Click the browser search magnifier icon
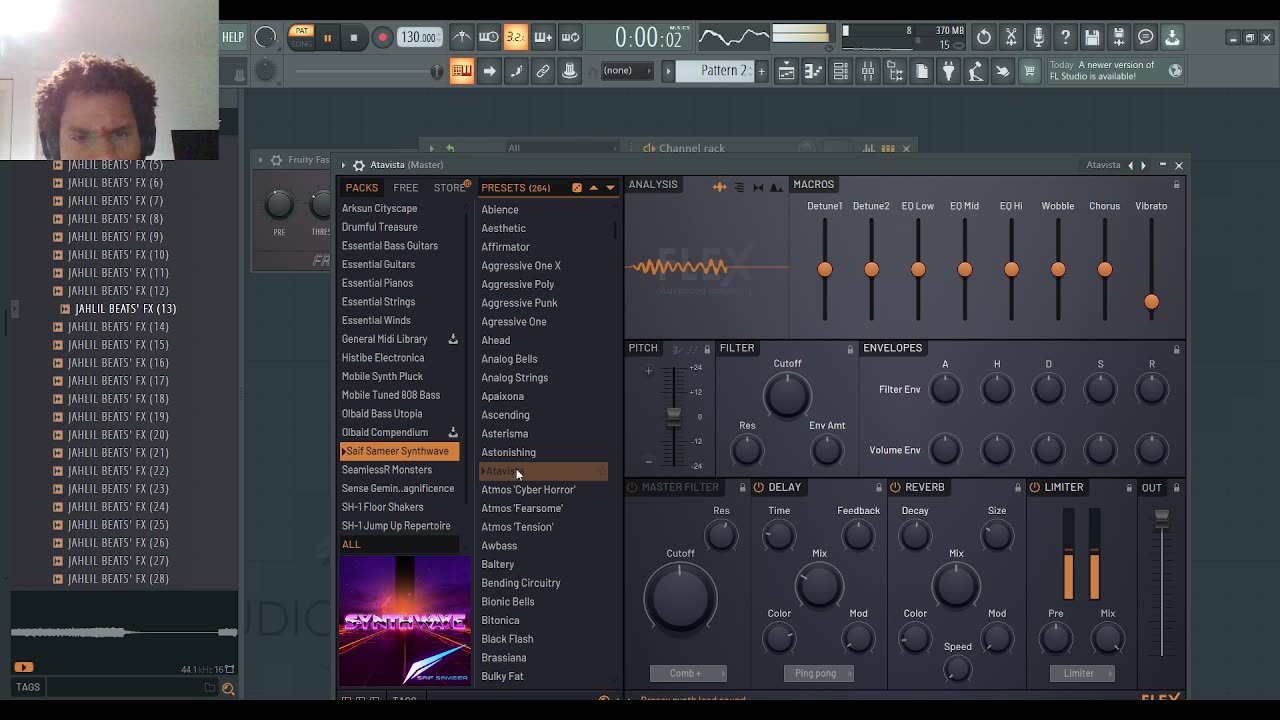The image size is (1280, 720). coord(228,688)
